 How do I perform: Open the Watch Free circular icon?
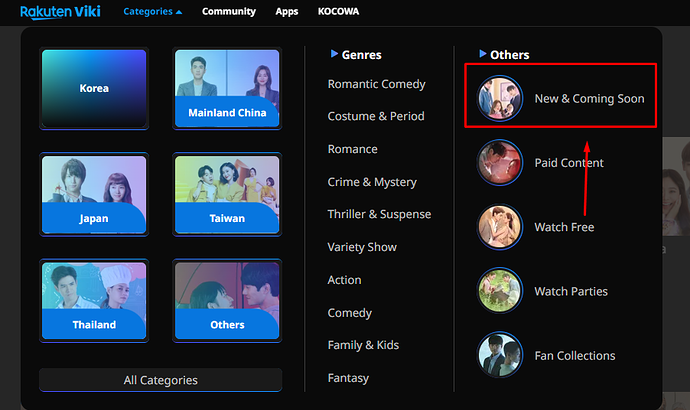point(500,227)
